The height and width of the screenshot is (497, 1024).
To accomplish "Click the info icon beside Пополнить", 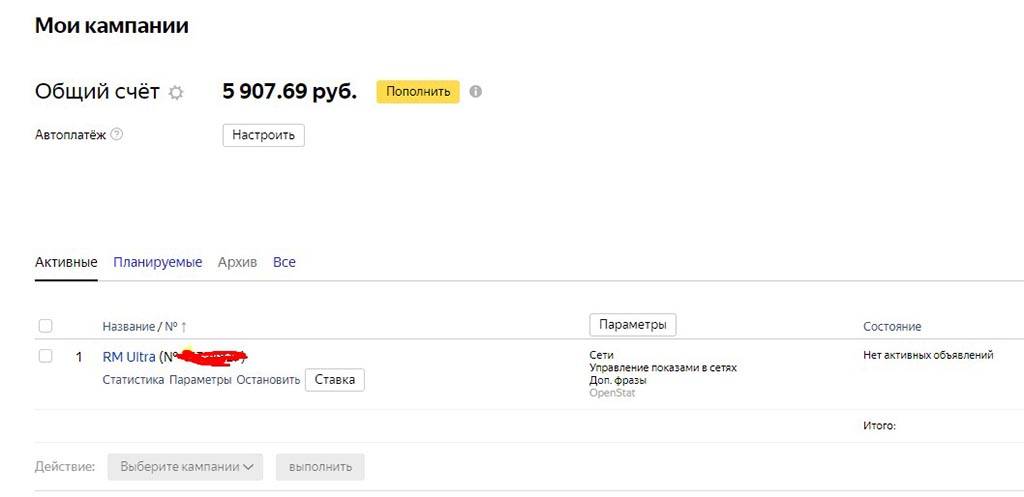I will tap(475, 91).
